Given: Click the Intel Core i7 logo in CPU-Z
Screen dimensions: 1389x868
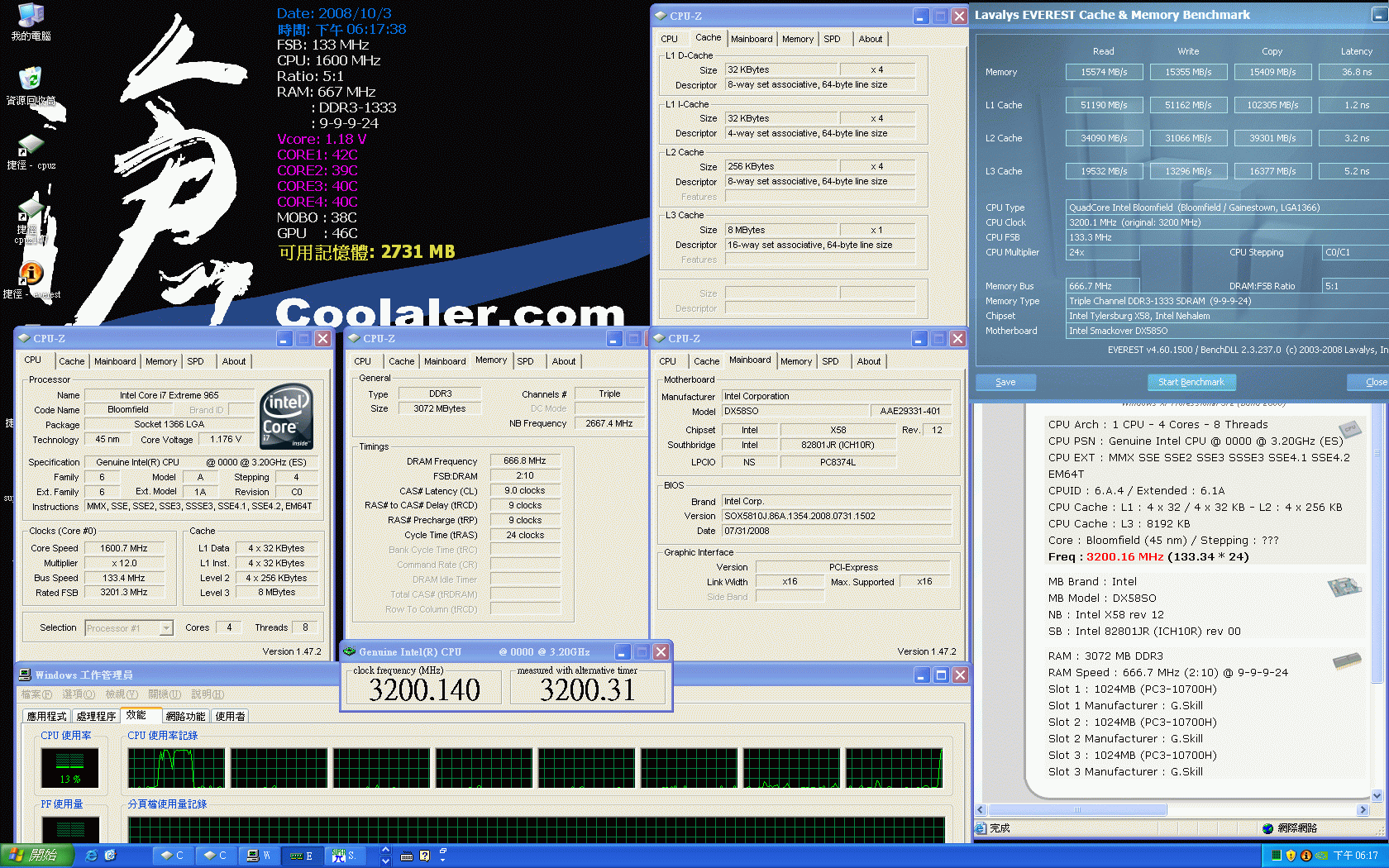Looking at the screenshot, I should (287, 416).
